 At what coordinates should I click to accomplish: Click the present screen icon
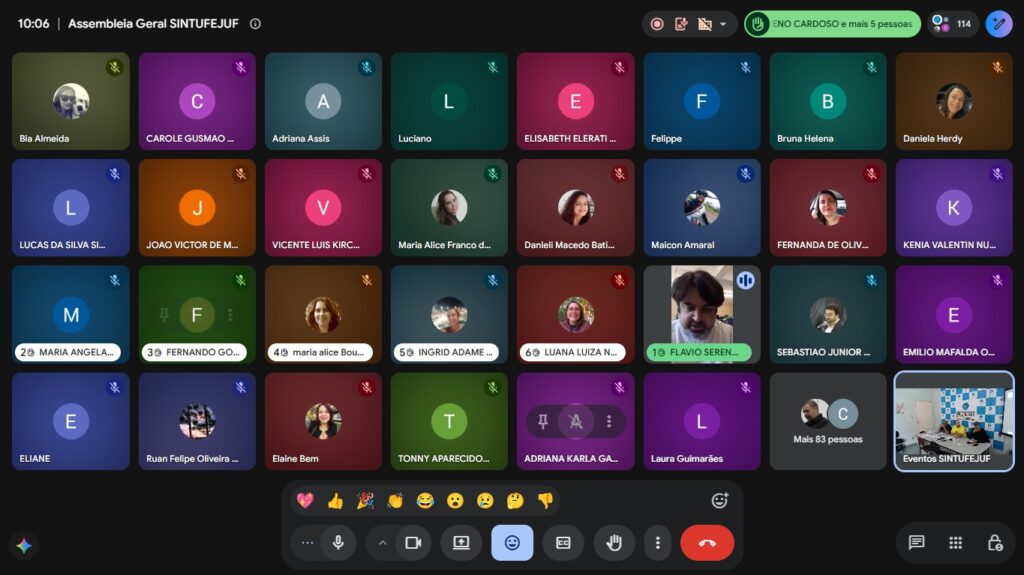tap(461, 542)
